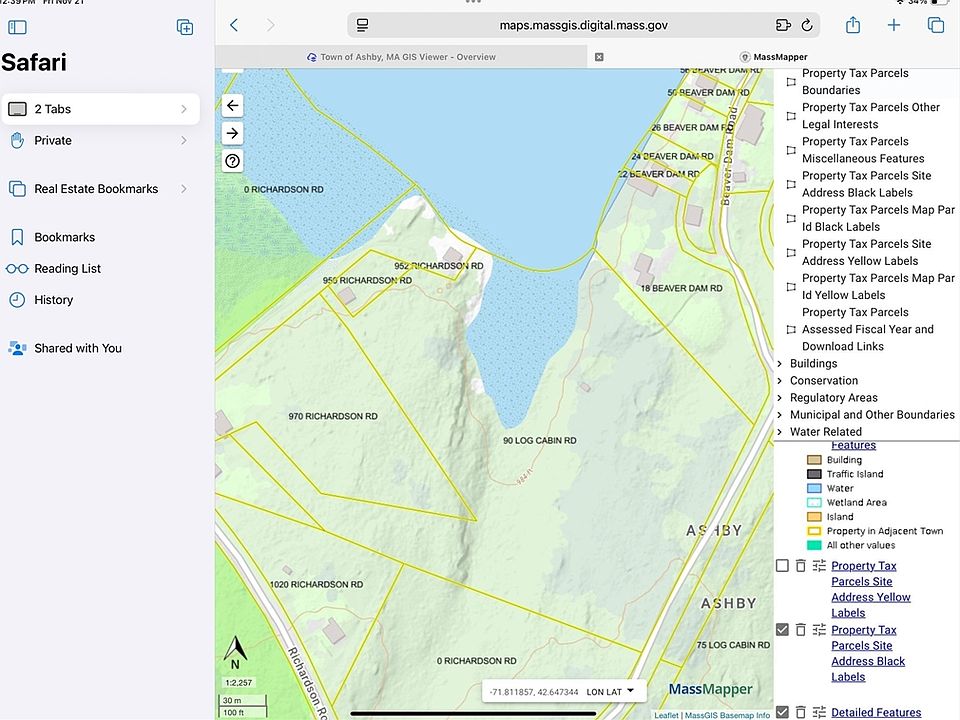Delete Site Address Yellow Labels layer
The height and width of the screenshot is (720, 960).
click(800, 566)
